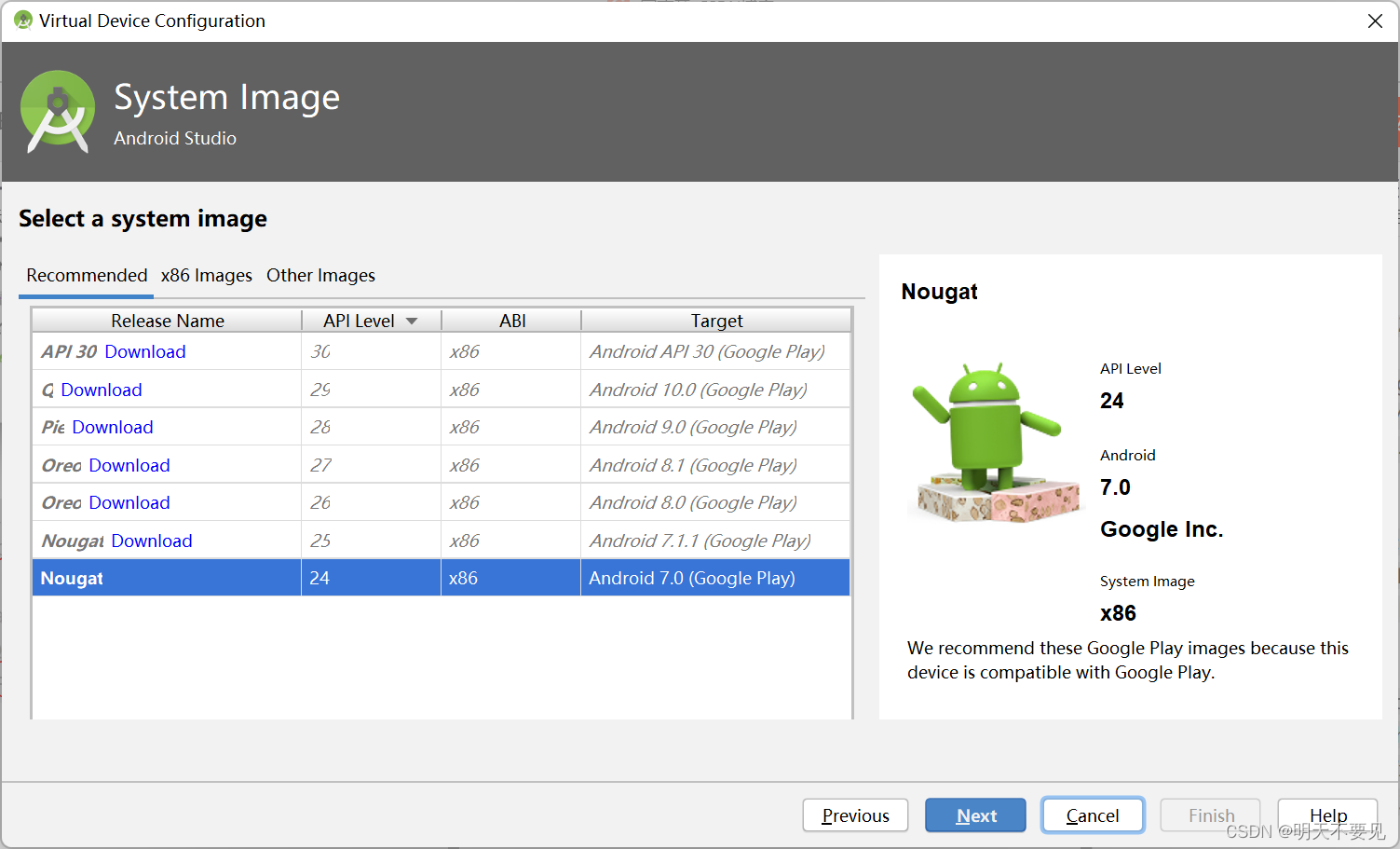Select the Android 8.1 (Google Play) target cell
1400x849 pixels.
click(x=715, y=465)
